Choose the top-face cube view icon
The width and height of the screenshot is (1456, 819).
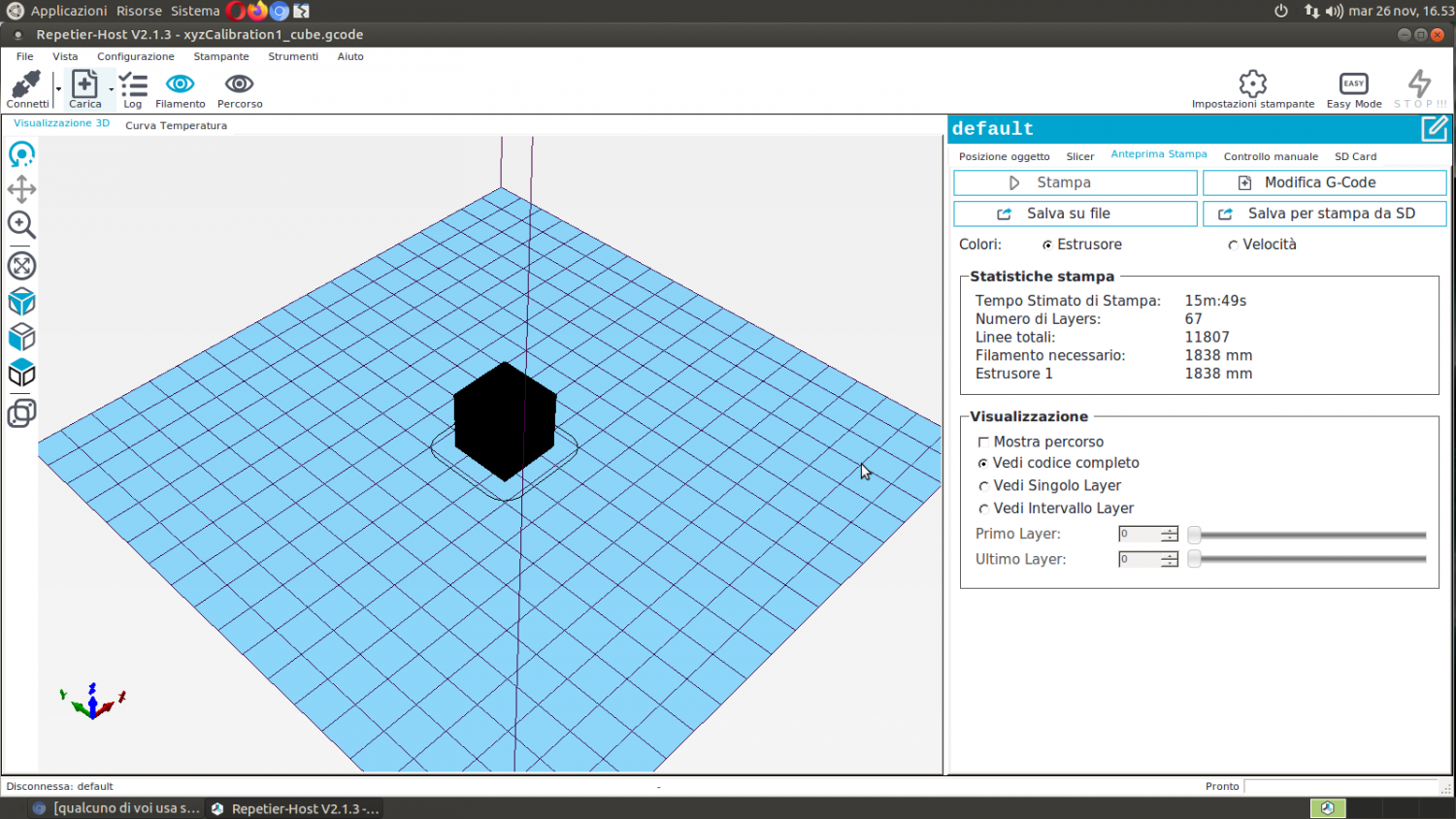pyautogui.click(x=21, y=374)
